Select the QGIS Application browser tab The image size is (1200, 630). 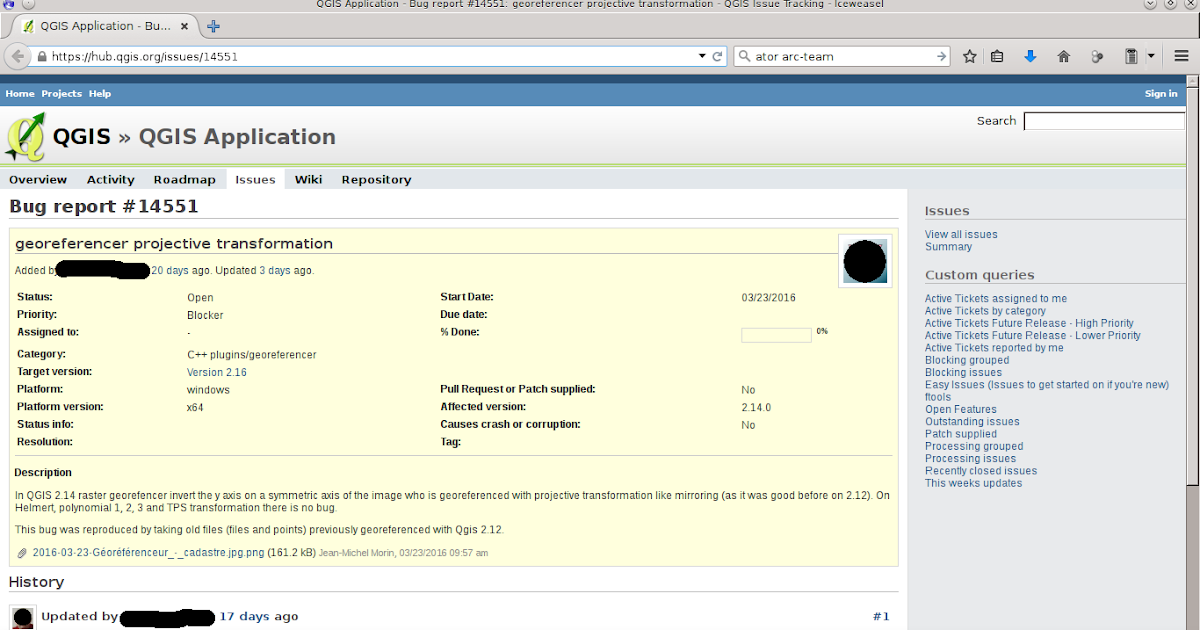click(x=106, y=26)
